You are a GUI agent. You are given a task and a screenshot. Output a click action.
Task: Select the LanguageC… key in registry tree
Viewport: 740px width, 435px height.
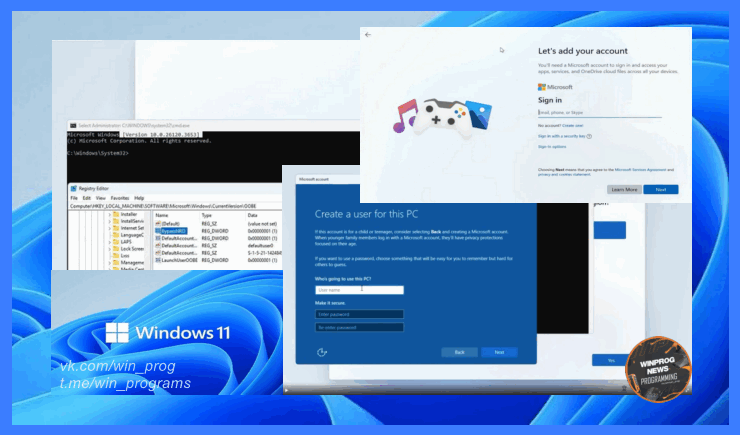click(x=132, y=235)
